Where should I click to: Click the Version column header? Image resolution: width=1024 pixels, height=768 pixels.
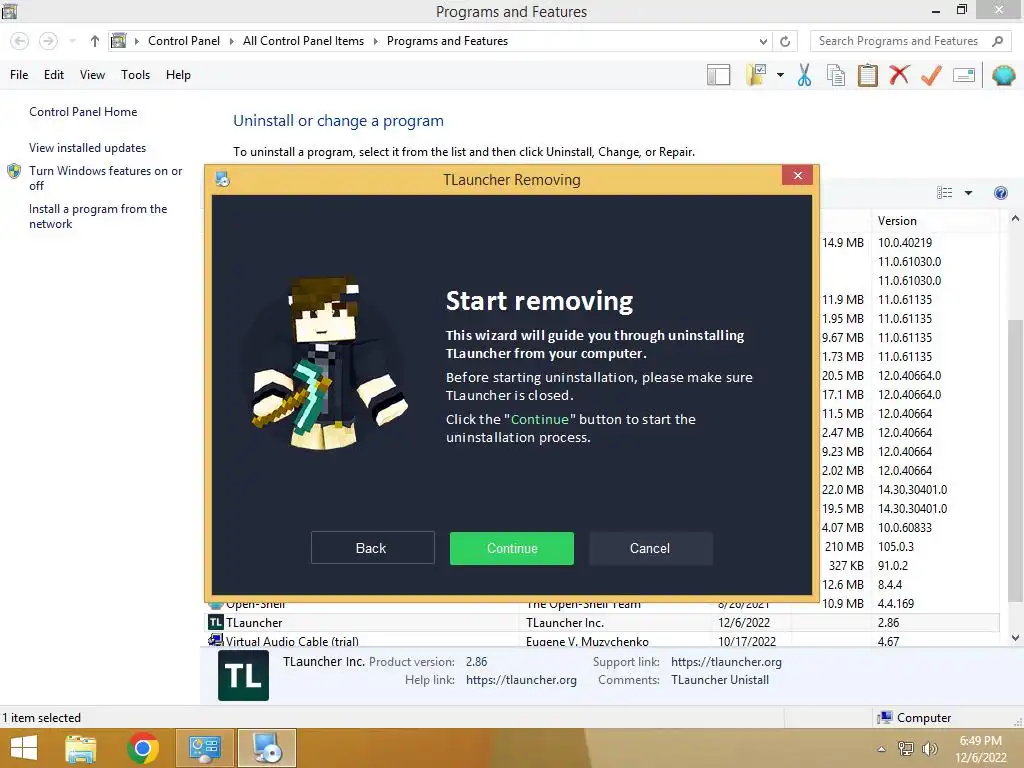[934, 221]
